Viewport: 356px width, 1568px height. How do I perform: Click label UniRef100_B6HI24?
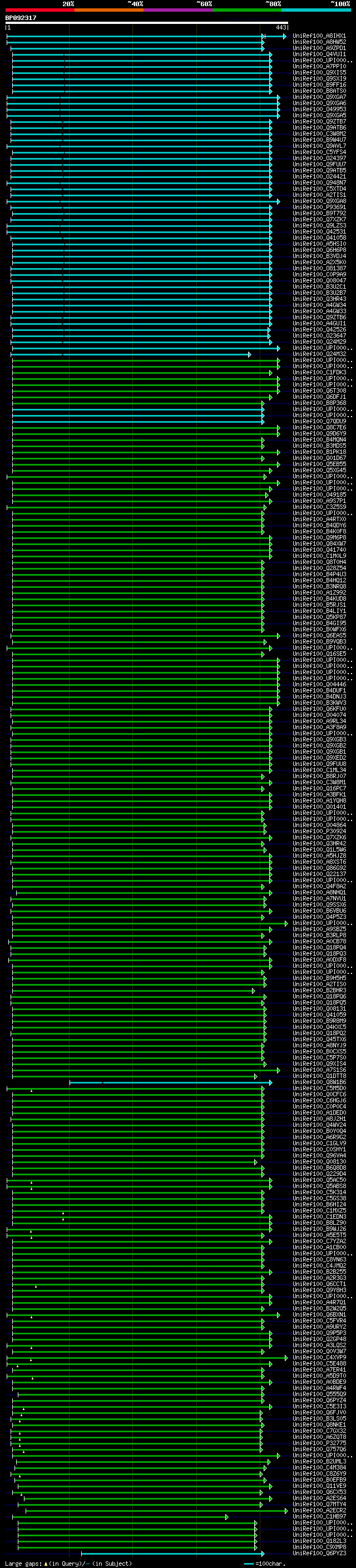tap(319, 1205)
